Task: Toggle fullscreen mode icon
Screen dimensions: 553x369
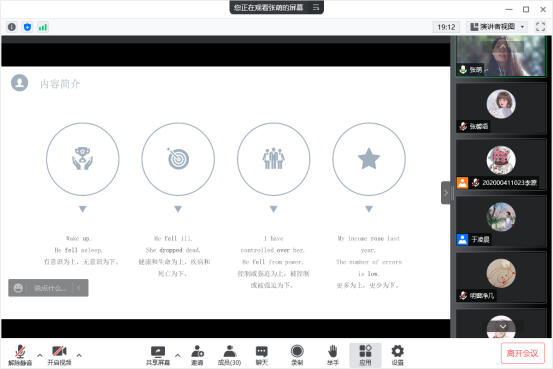Action: (540, 27)
